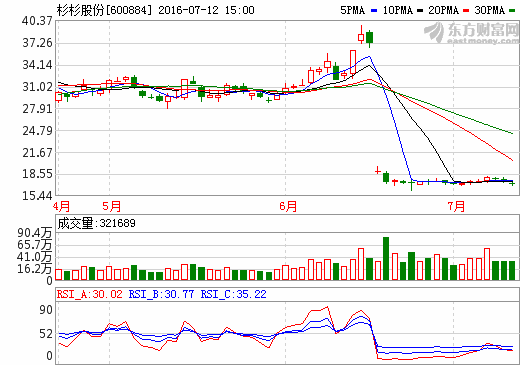Click the 90 label on RSI axis
This screenshot has width=520, height=365.
pyautogui.click(x=46, y=310)
